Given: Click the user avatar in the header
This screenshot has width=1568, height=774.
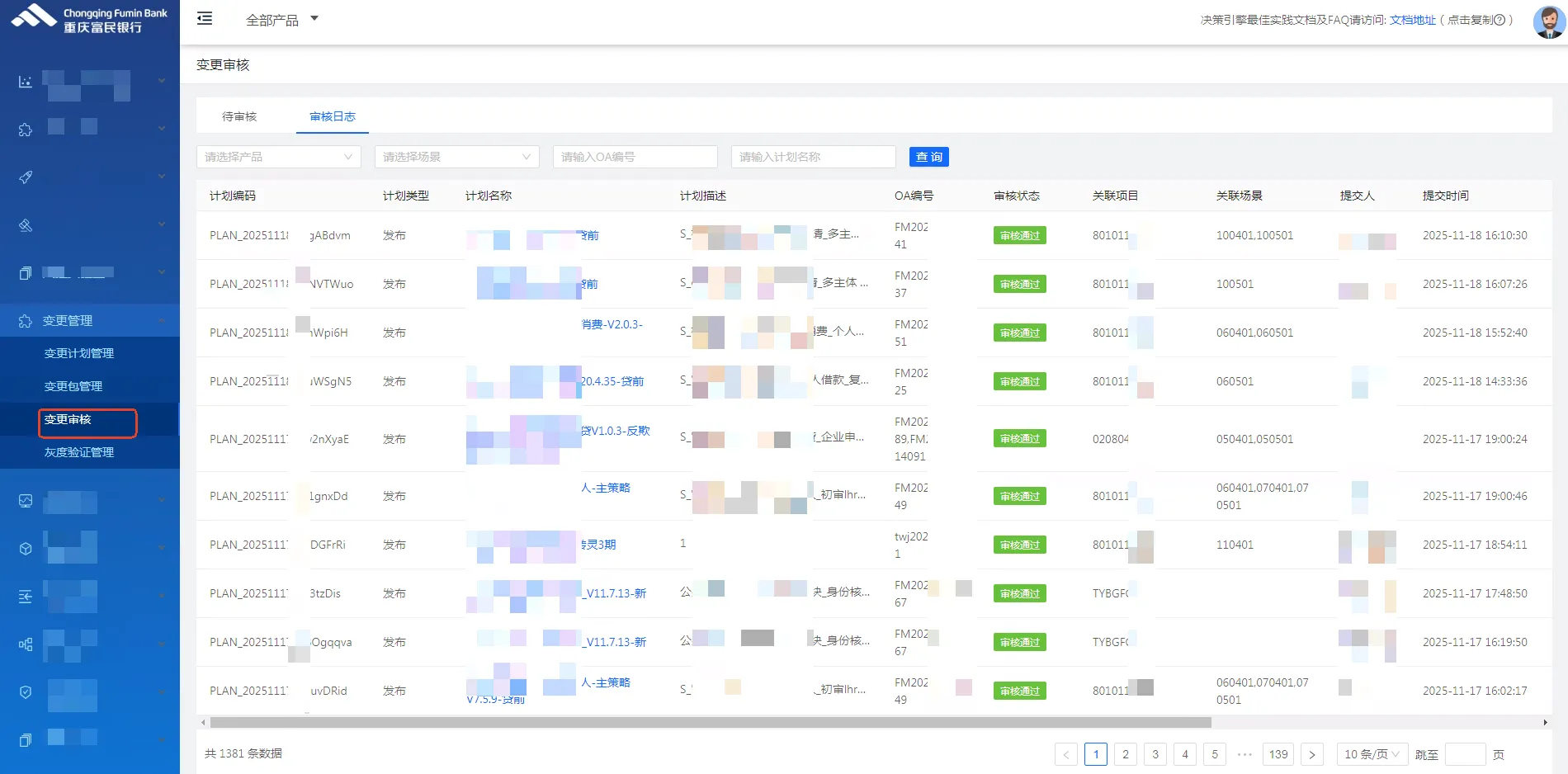Looking at the screenshot, I should point(1548,21).
